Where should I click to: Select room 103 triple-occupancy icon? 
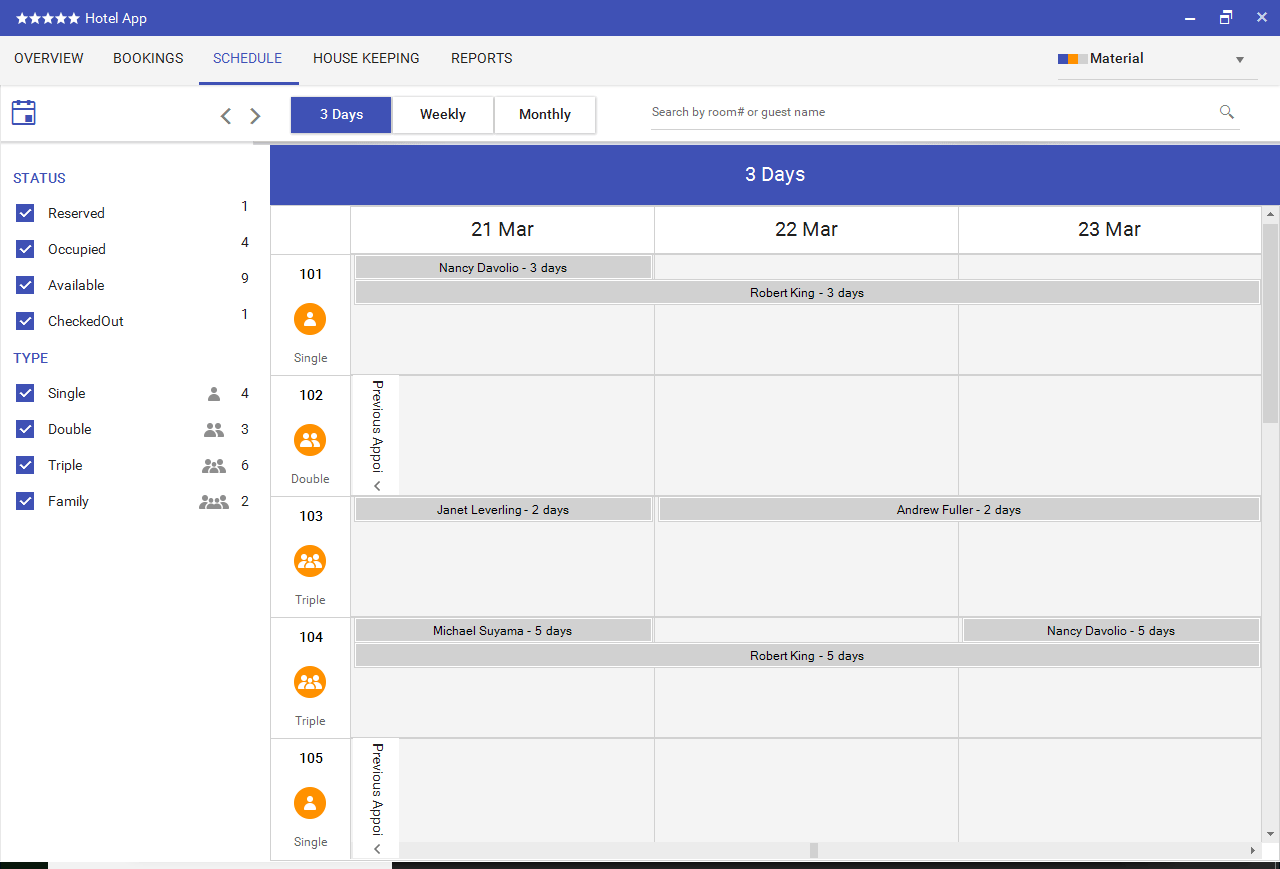point(310,561)
